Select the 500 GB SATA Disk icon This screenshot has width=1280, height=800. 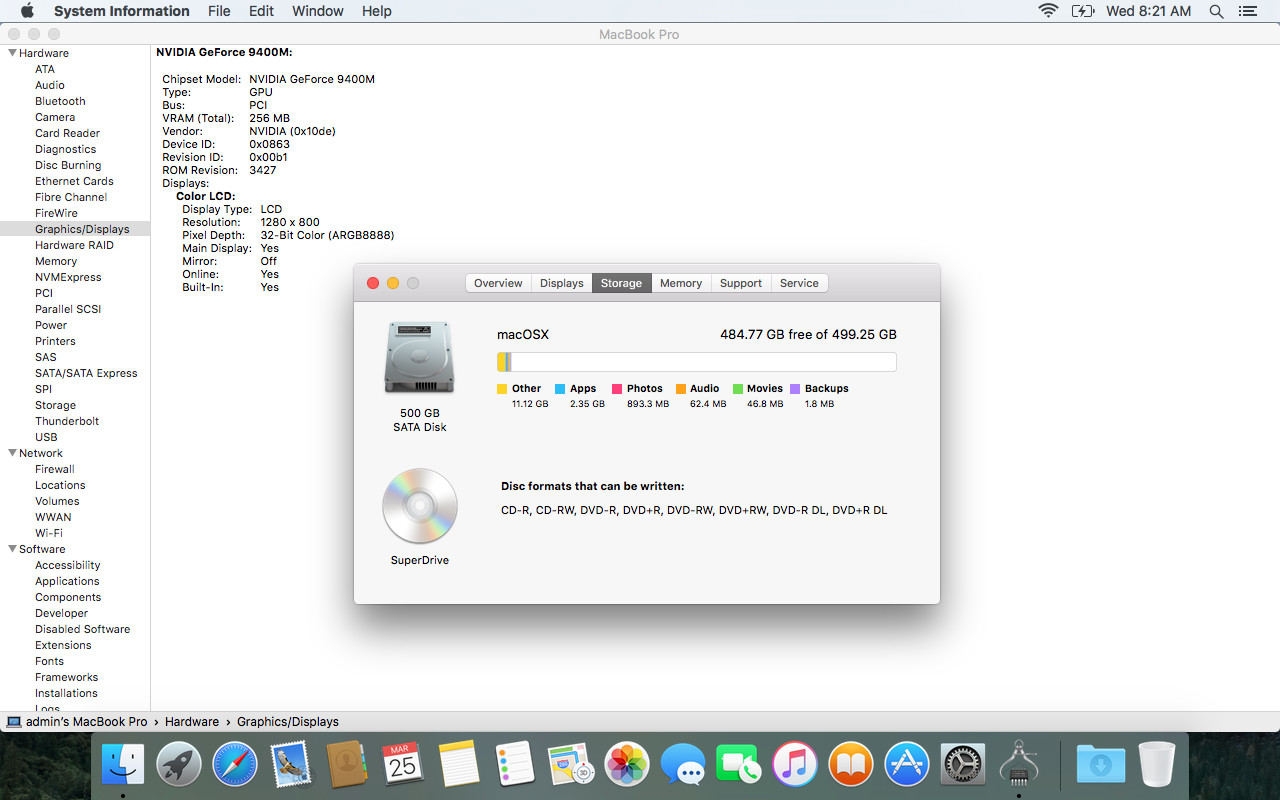[420, 358]
